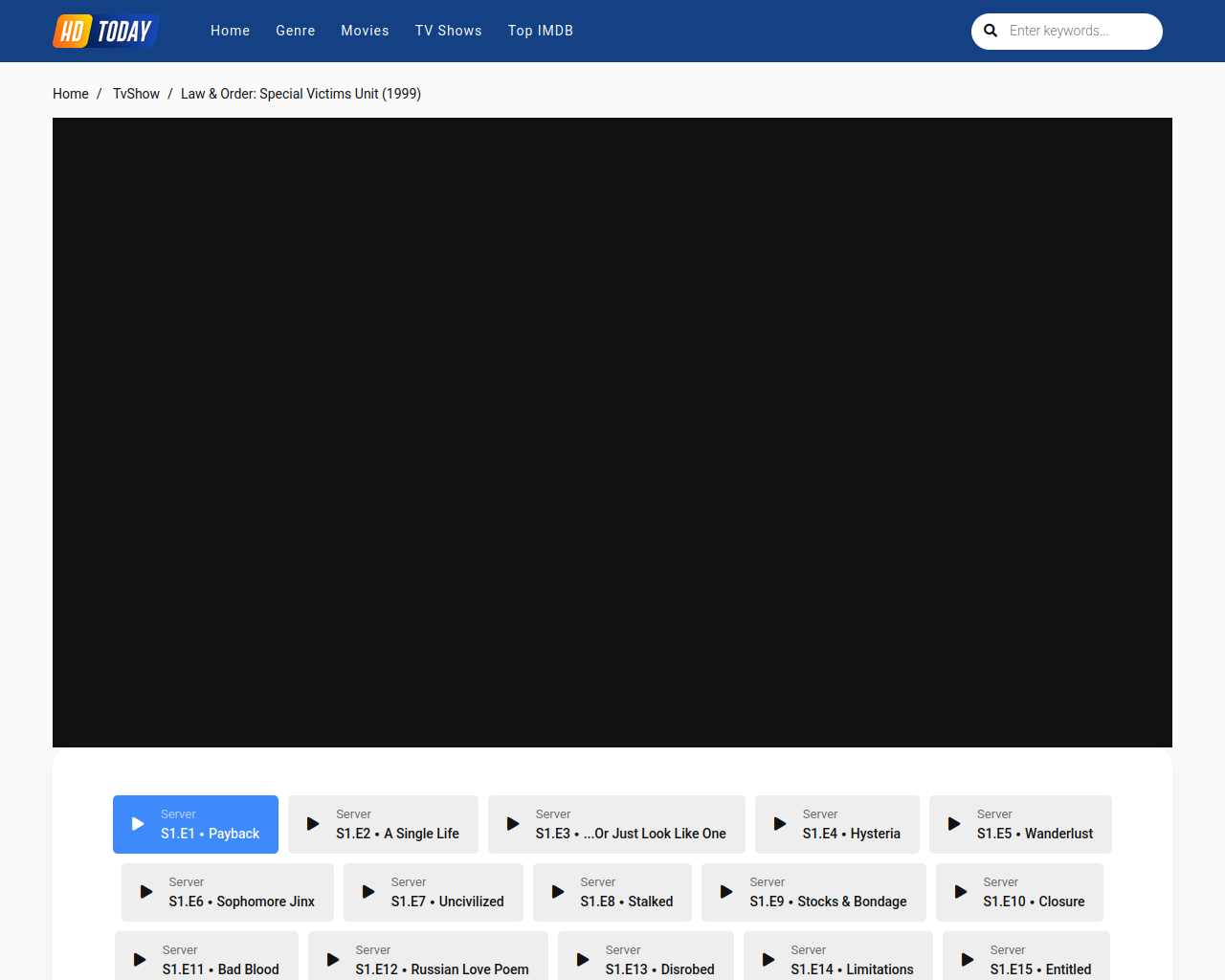
Task: Click play icon for S1.E5 Wanderlust
Action: pos(954,824)
